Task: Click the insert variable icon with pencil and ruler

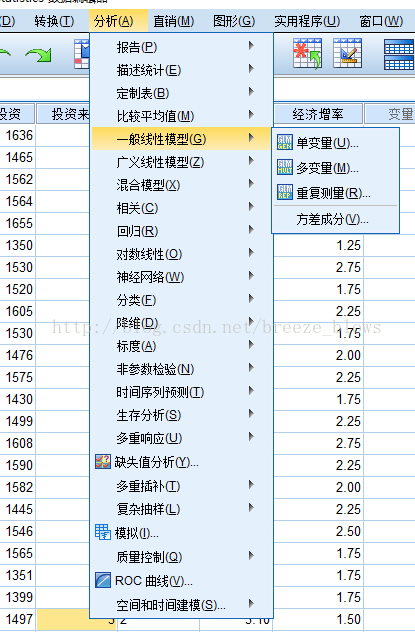Action: (x=347, y=53)
